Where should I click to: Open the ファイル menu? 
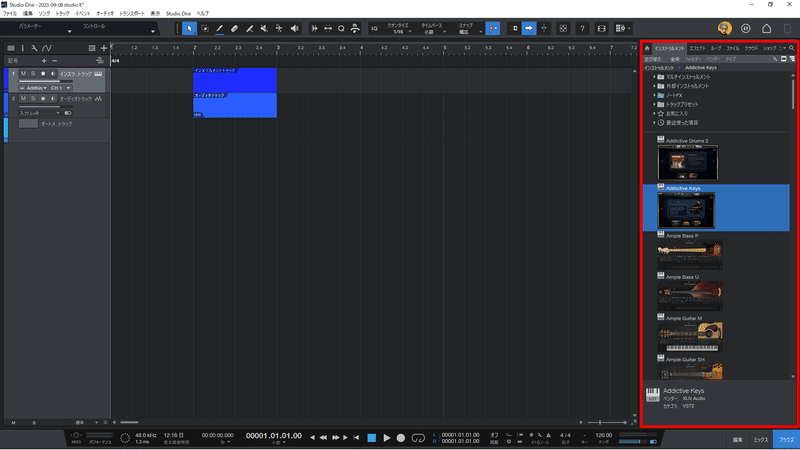[x=10, y=14]
